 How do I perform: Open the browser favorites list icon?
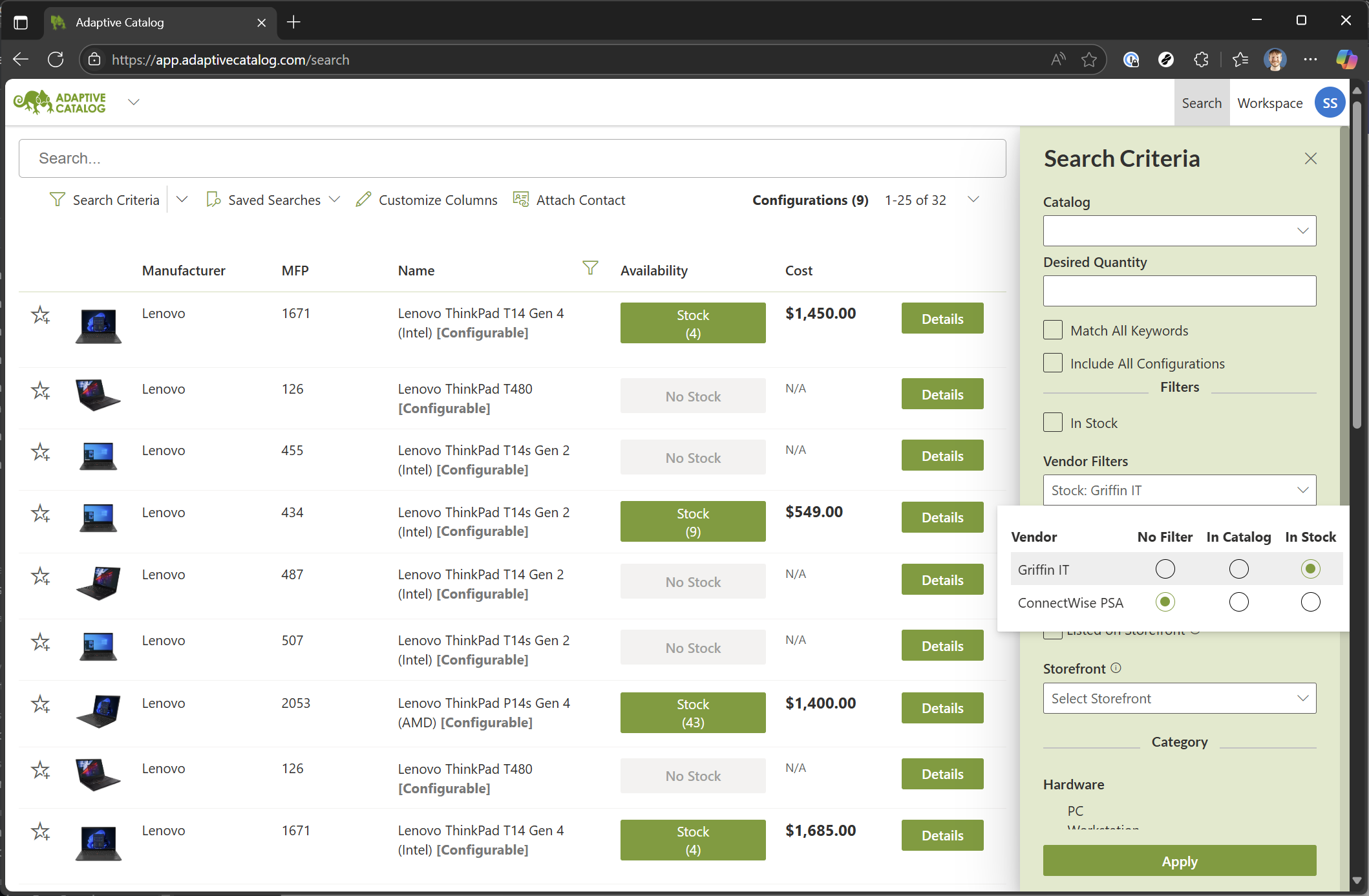pyautogui.click(x=1240, y=59)
